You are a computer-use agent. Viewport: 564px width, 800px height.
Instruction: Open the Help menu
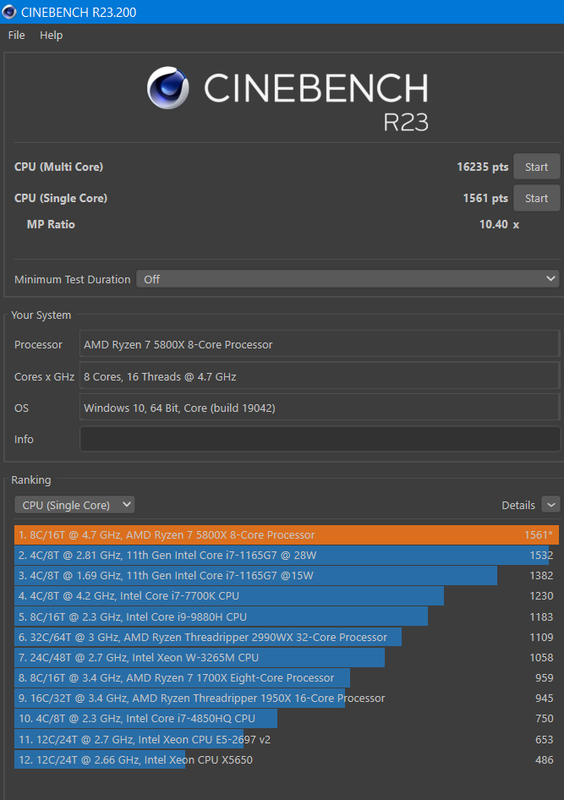pos(51,35)
